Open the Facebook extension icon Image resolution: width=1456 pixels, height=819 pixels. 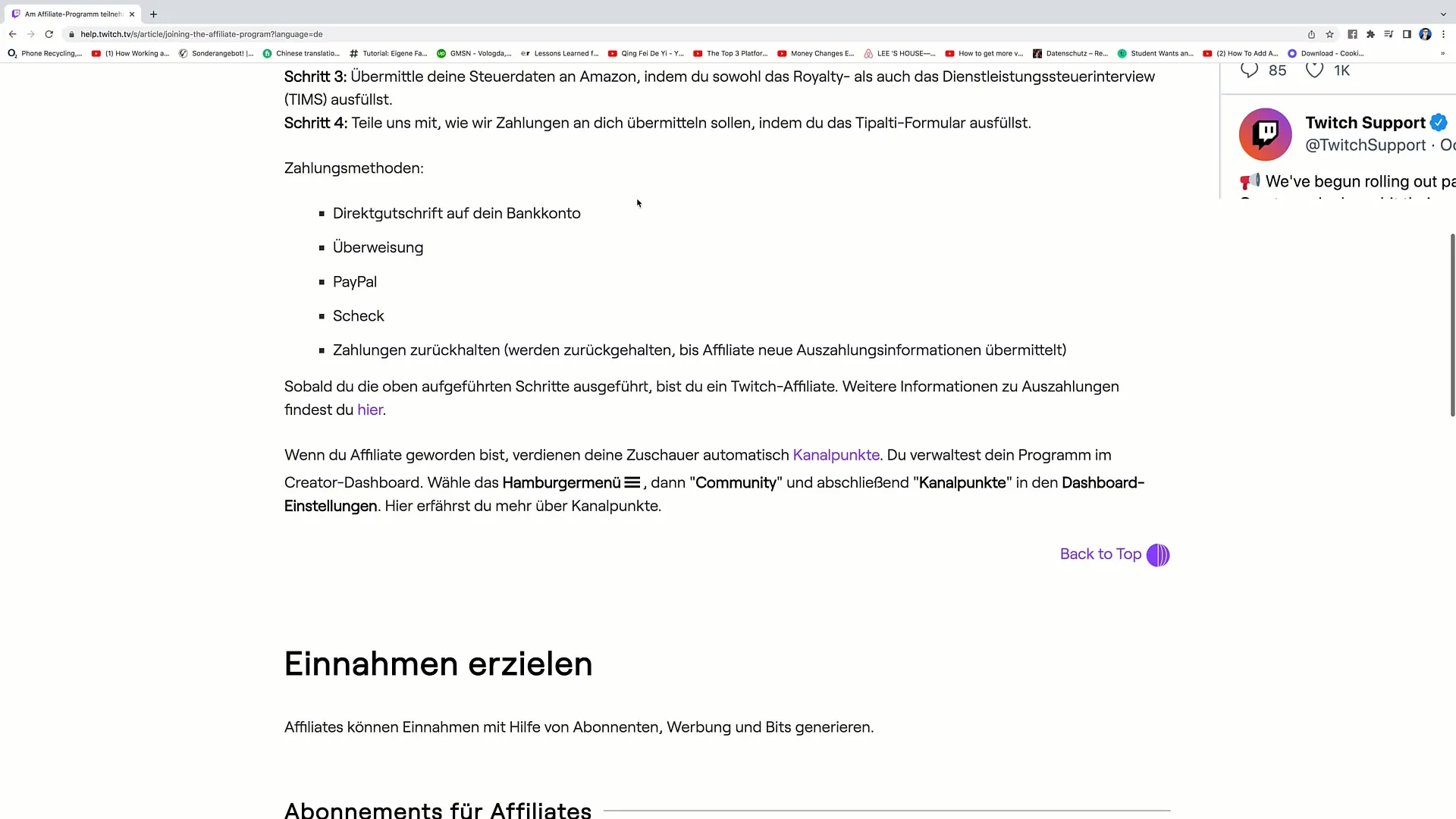[1352, 34]
